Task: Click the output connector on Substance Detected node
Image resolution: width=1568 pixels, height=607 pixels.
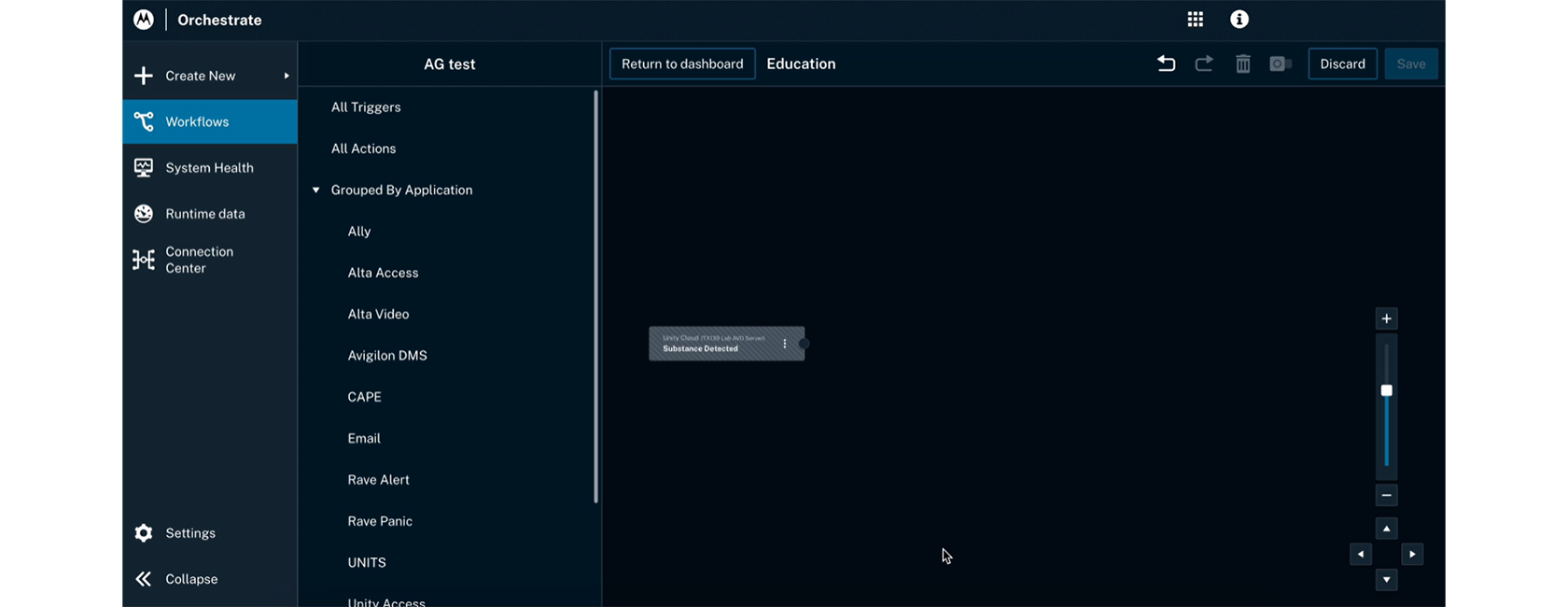Action: click(x=804, y=344)
